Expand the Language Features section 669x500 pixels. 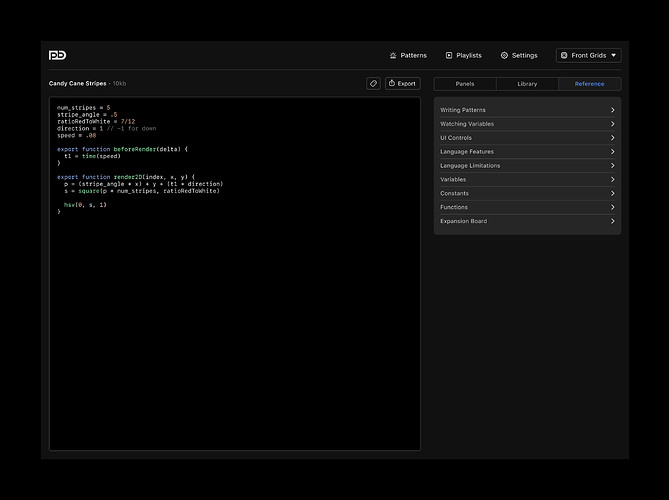pos(527,151)
